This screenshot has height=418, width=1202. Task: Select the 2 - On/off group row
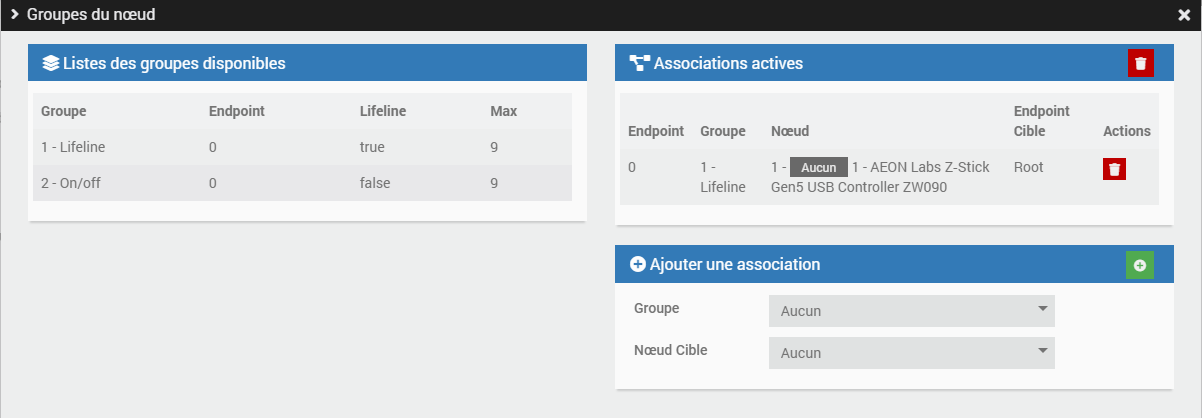click(x=302, y=183)
